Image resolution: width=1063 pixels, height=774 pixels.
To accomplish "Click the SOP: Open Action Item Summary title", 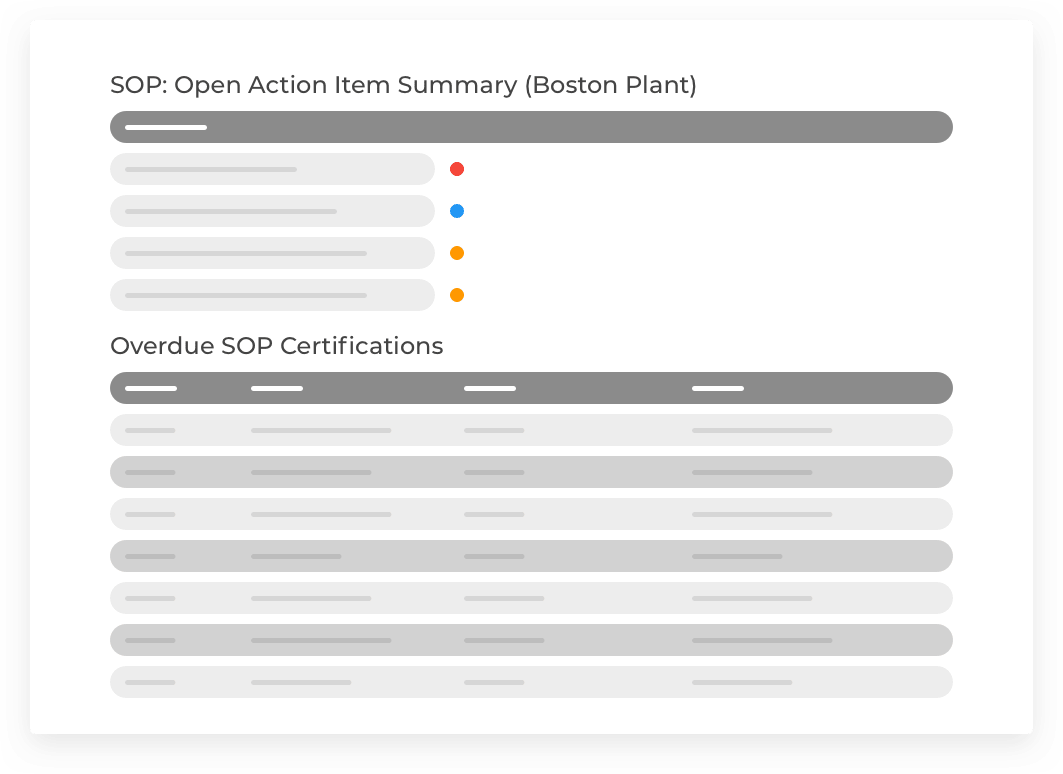I will tap(403, 85).
